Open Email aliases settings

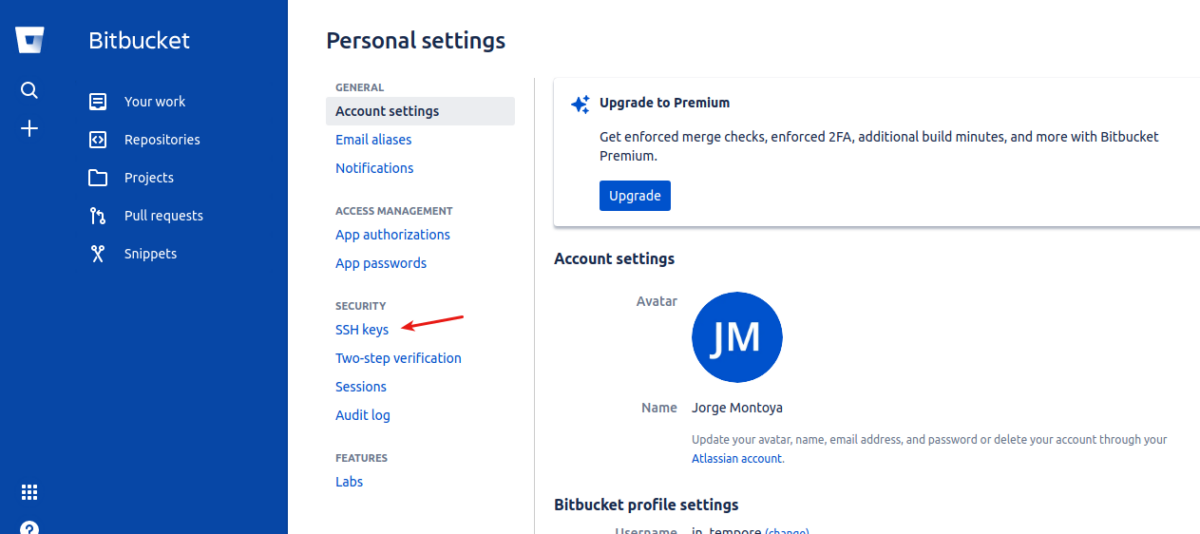(x=373, y=140)
